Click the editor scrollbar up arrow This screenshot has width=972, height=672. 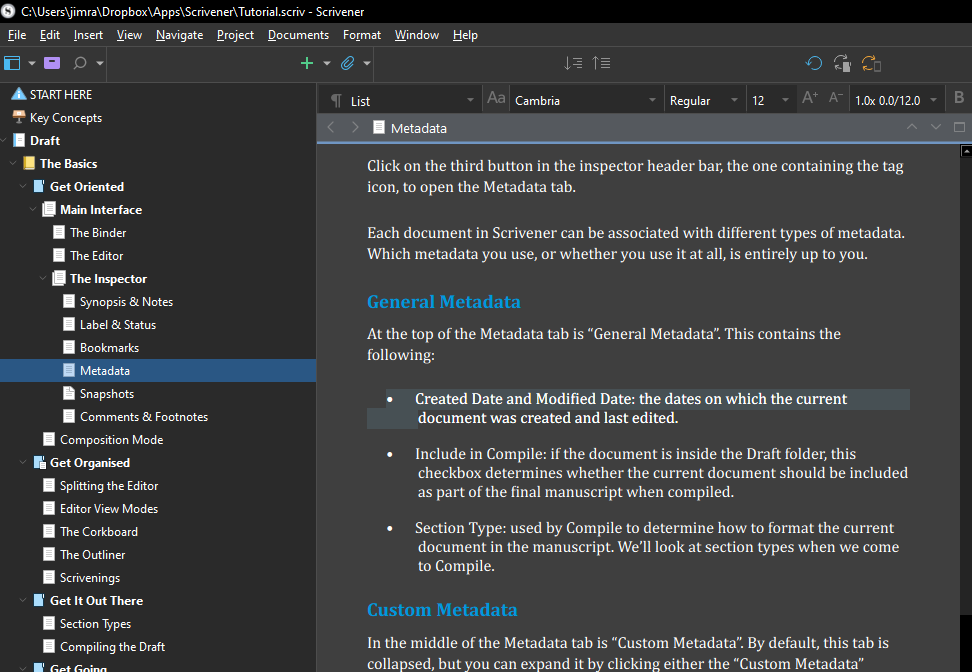pos(966,152)
